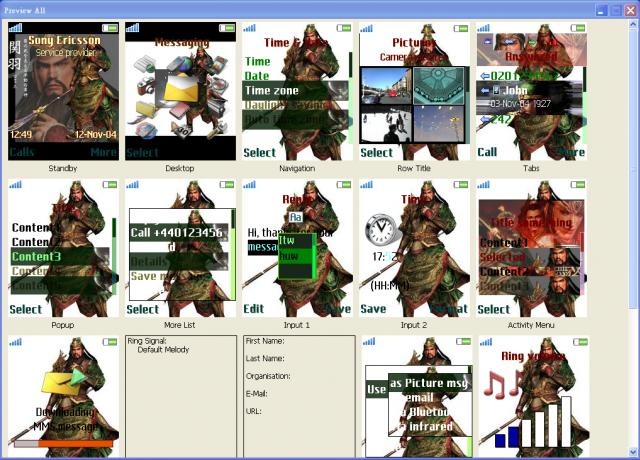
Task: Click the 'Input 2' caption label
Action: 413,325
